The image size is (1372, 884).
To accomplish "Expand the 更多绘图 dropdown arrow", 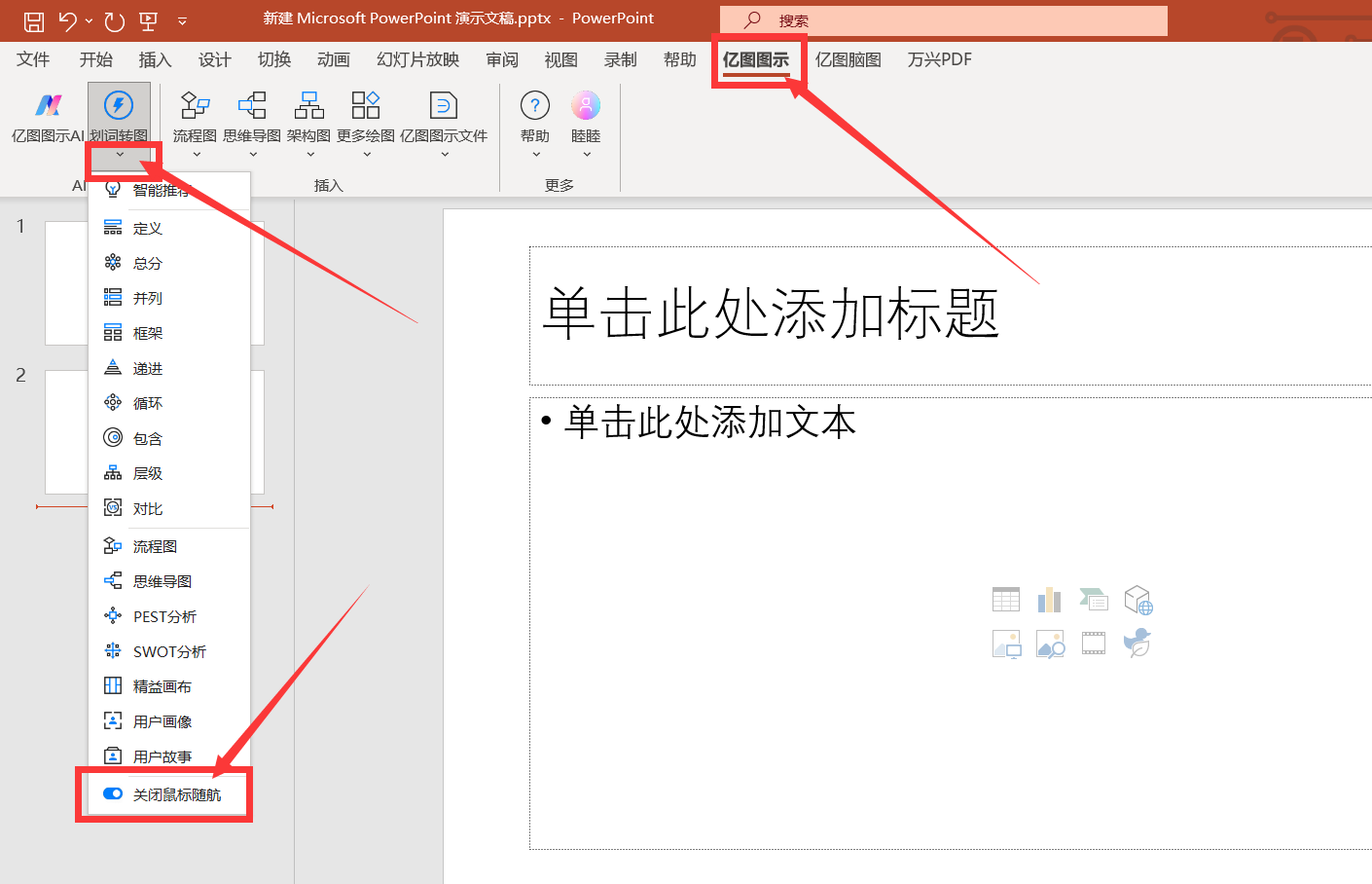I will coord(365,152).
